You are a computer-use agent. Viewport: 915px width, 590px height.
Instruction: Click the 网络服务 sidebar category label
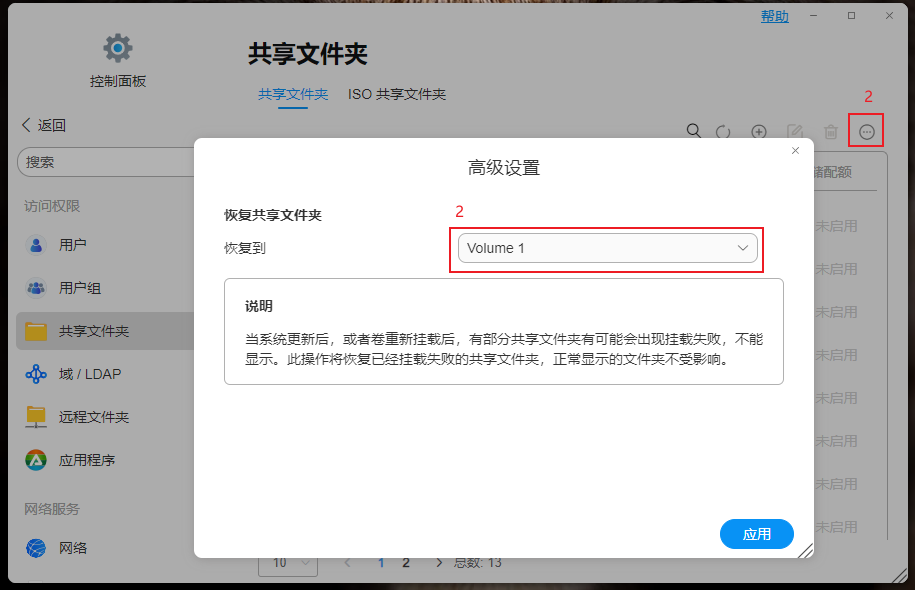tap(52, 509)
